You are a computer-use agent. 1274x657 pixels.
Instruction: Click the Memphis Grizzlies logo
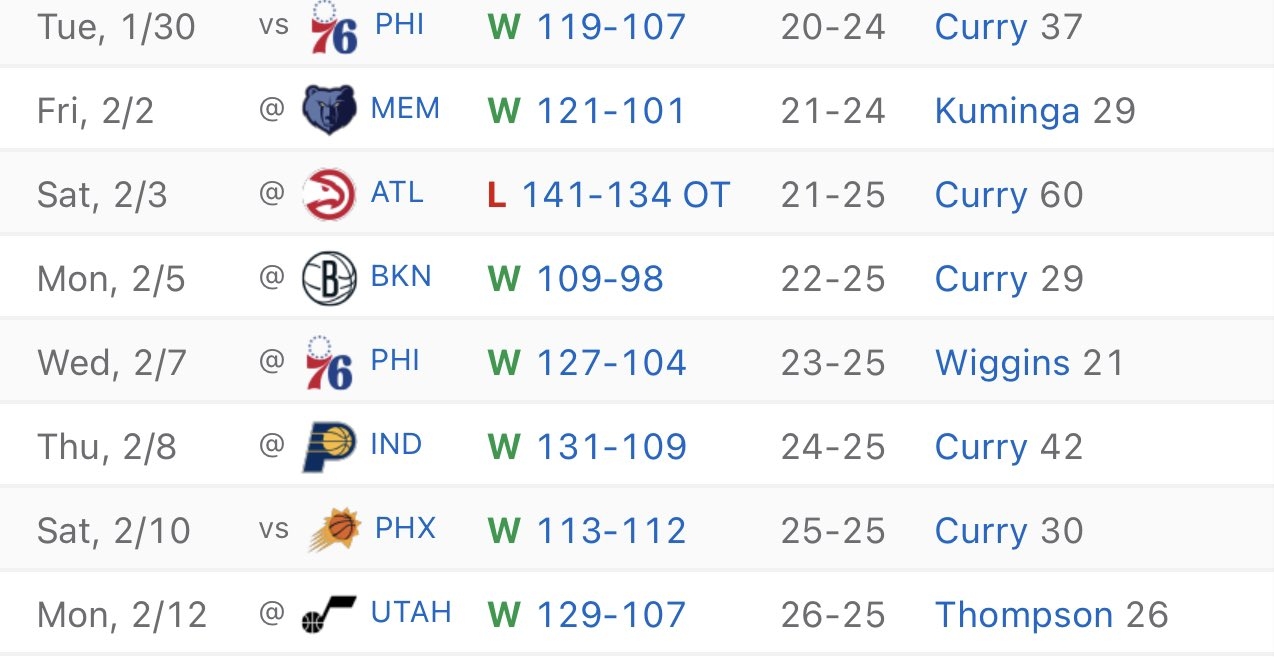tap(329, 110)
